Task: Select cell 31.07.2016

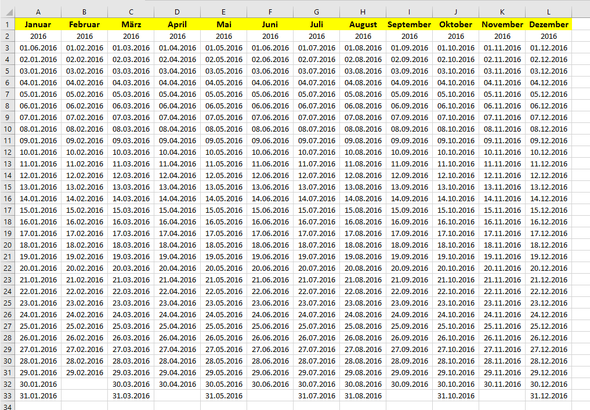Action: (316, 396)
